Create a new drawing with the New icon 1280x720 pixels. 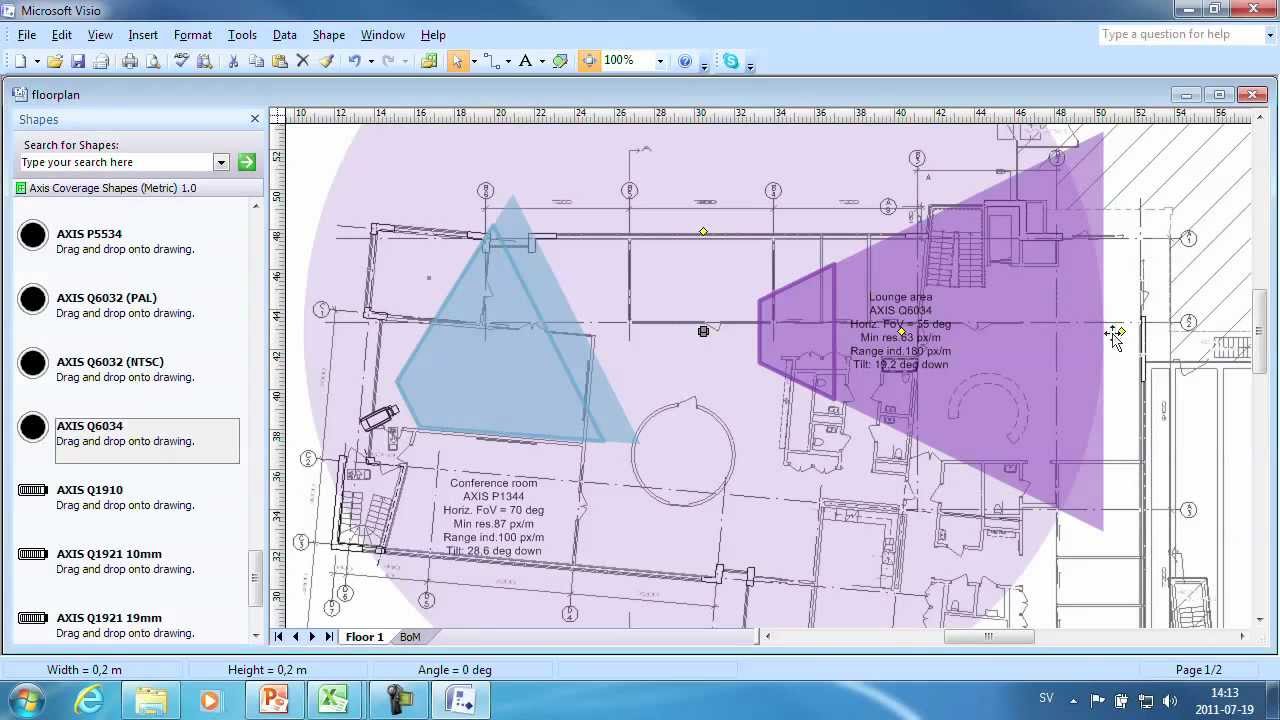[x=21, y=61]
